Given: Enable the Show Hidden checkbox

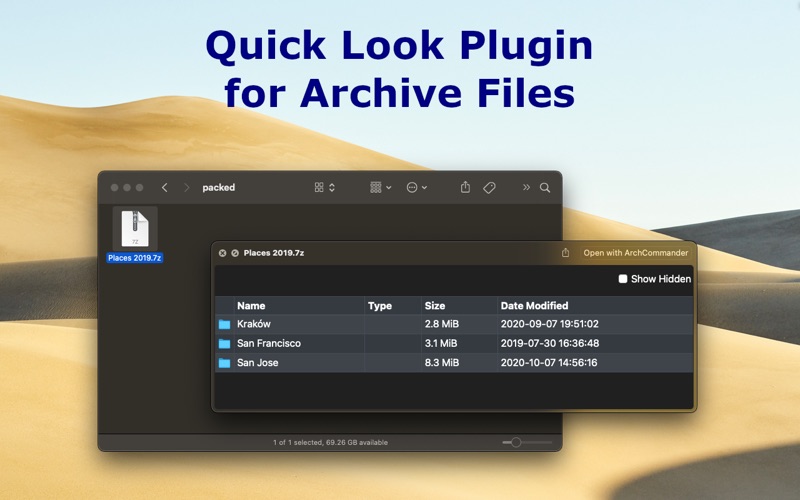Looking at the screenshot, I should coord(622,279).
